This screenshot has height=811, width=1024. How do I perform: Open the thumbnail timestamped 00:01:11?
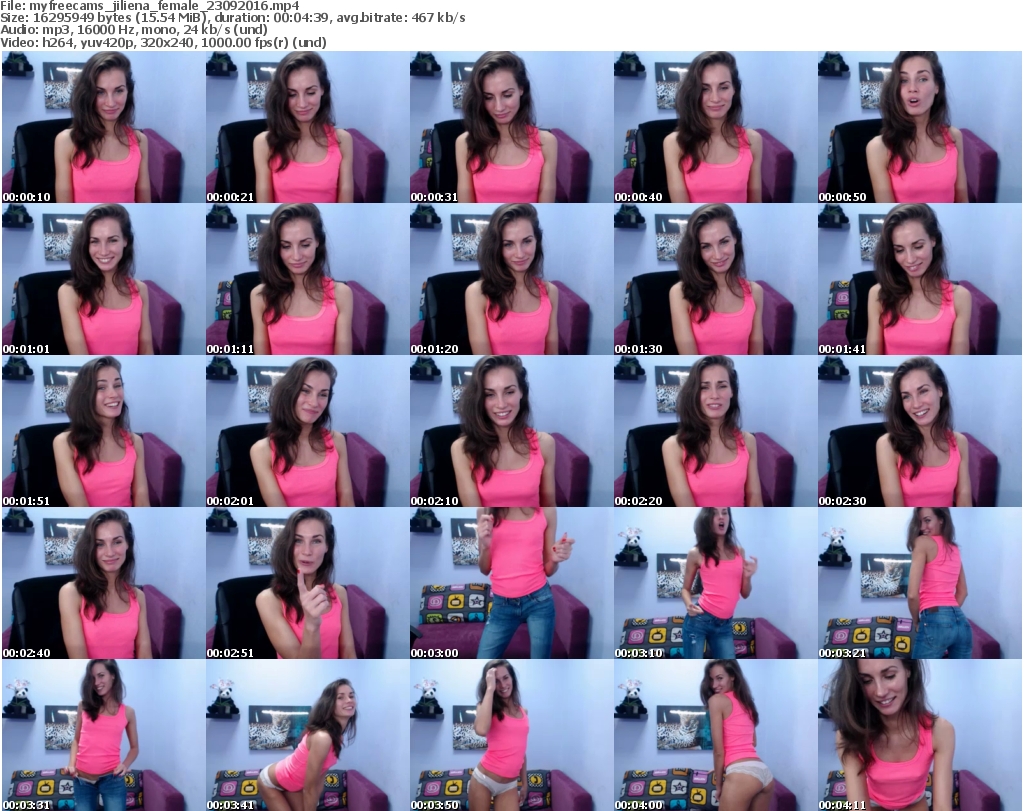pos(308,279)
